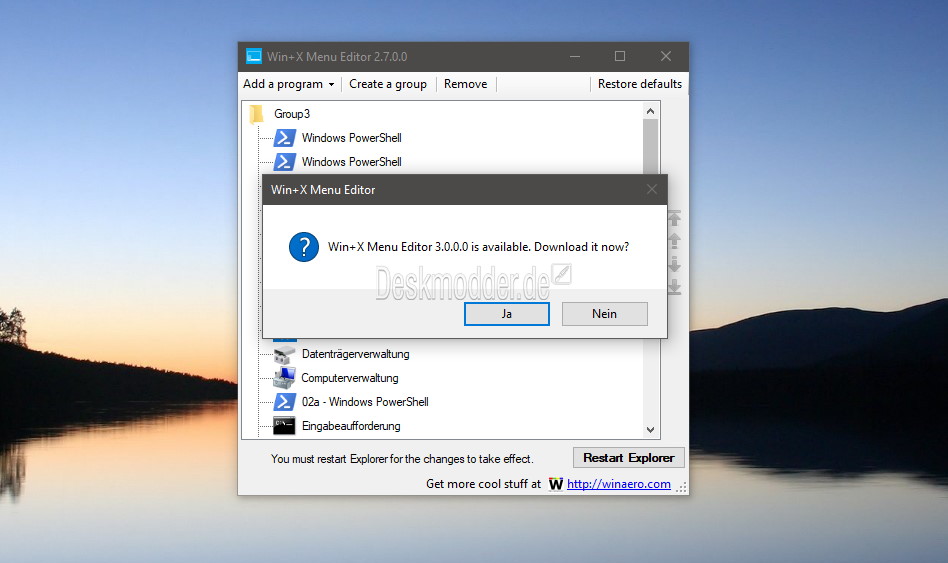This screenshot has height=563, width=948.
Task: Click the 02a - Windows PowerShell icon
Action: (x=284, y=402)
